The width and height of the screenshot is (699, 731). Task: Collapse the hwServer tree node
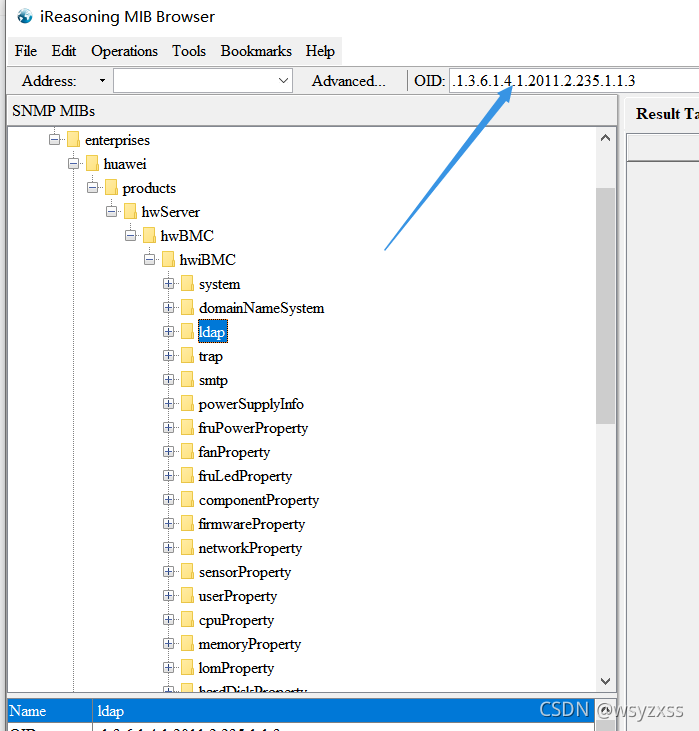[x=111, y=212]
